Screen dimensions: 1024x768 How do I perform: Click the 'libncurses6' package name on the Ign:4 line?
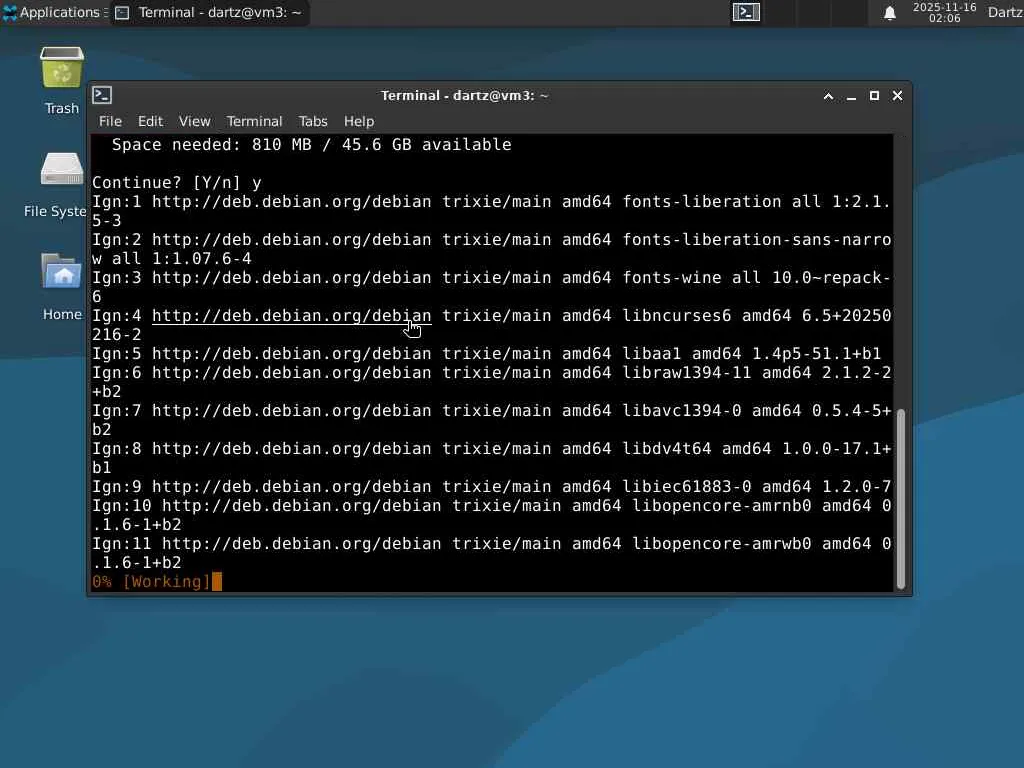click(x=677, y=316)
